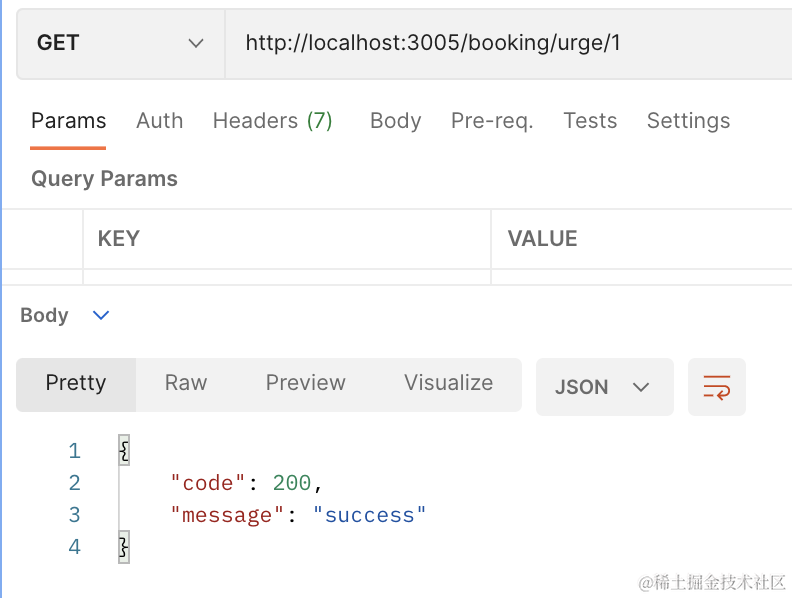Click the "code" key on line 2
The width and height of the screenshot is (792, 598).
(207, 483)
